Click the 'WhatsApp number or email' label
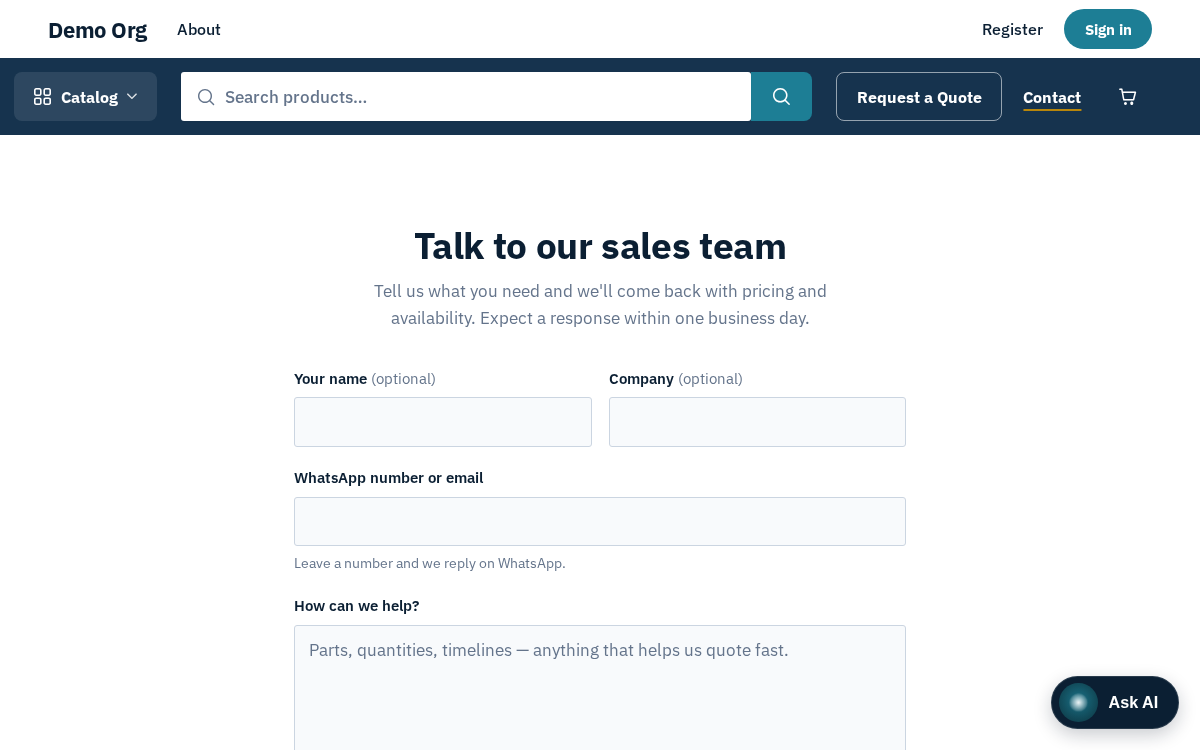This screenshot has width=1200, height=750. pos(389,478)
